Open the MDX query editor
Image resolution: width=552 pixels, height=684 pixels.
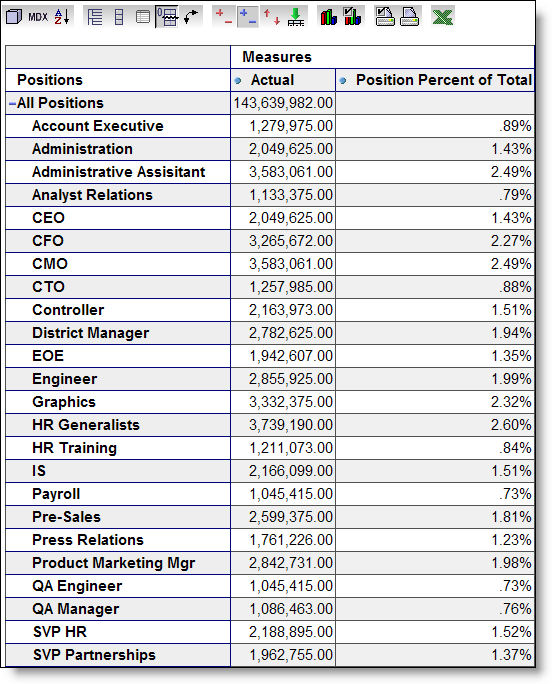[x=38, y=17]
